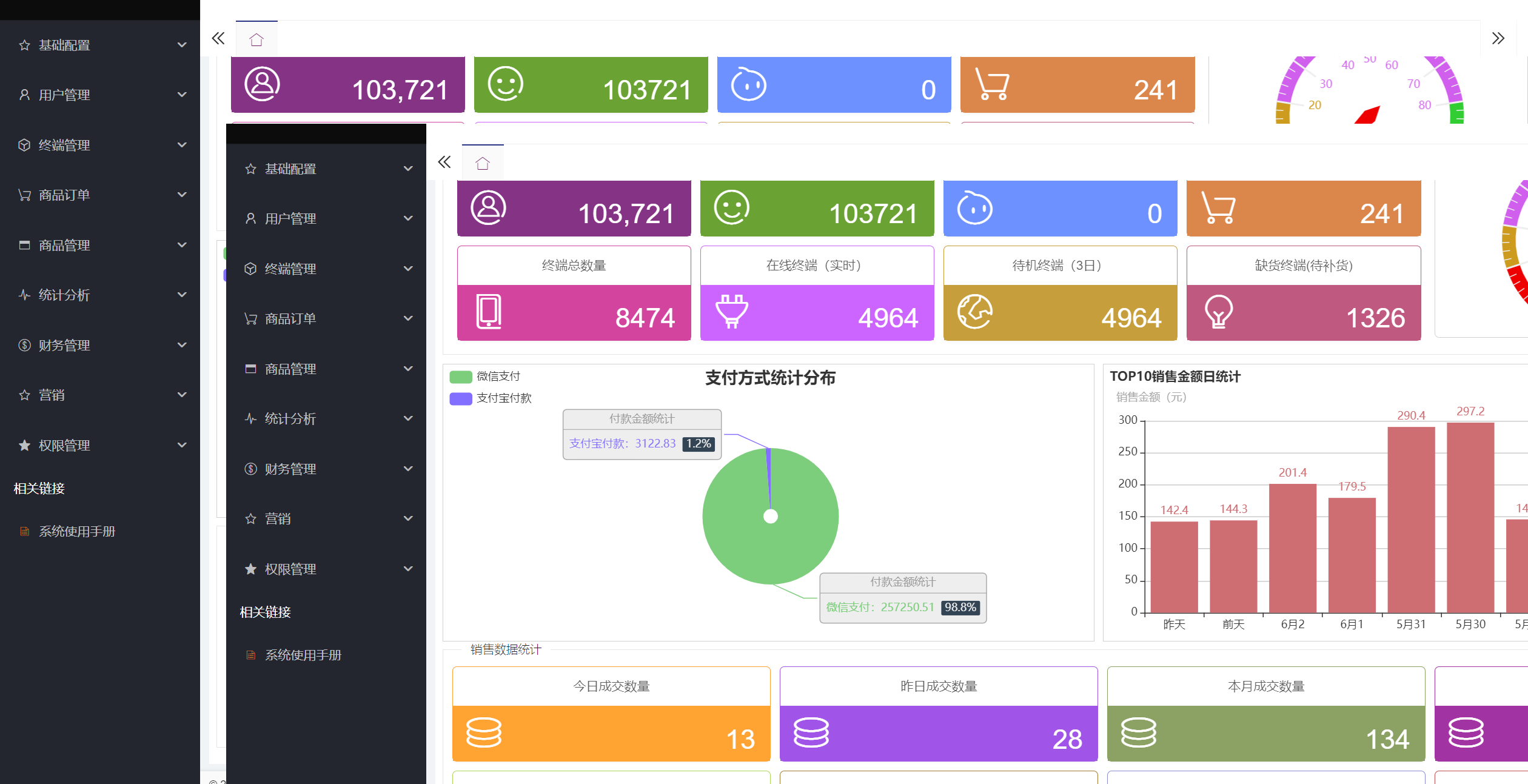Image resolution: width=1528 pixels, height=784 pixels.
Task: Click the double-right arrow at top right
Action: pyautogui.click(x=1498, y=39)
